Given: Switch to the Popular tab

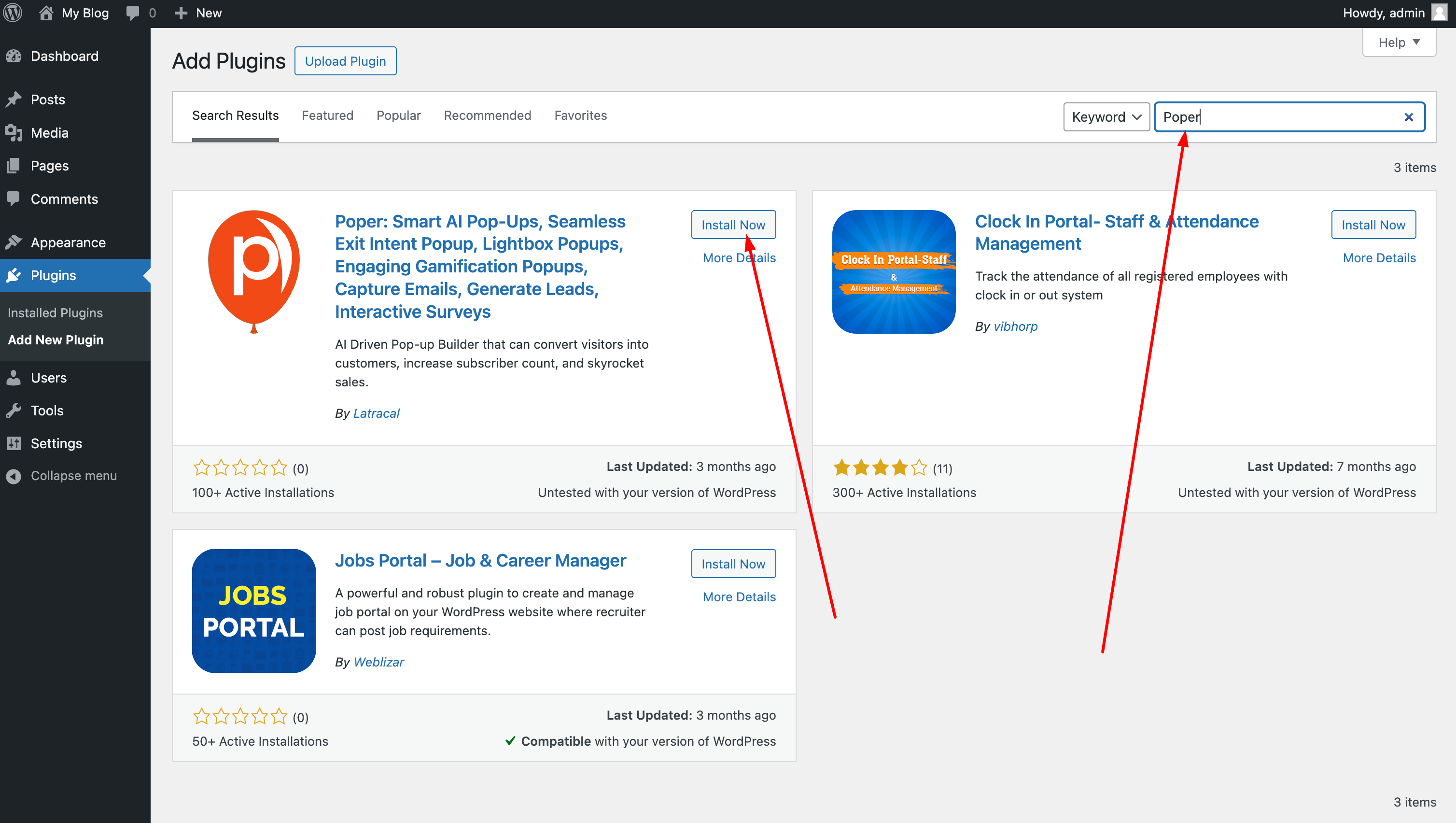Looking at the screenshot, I should click(x=398, y=115).
